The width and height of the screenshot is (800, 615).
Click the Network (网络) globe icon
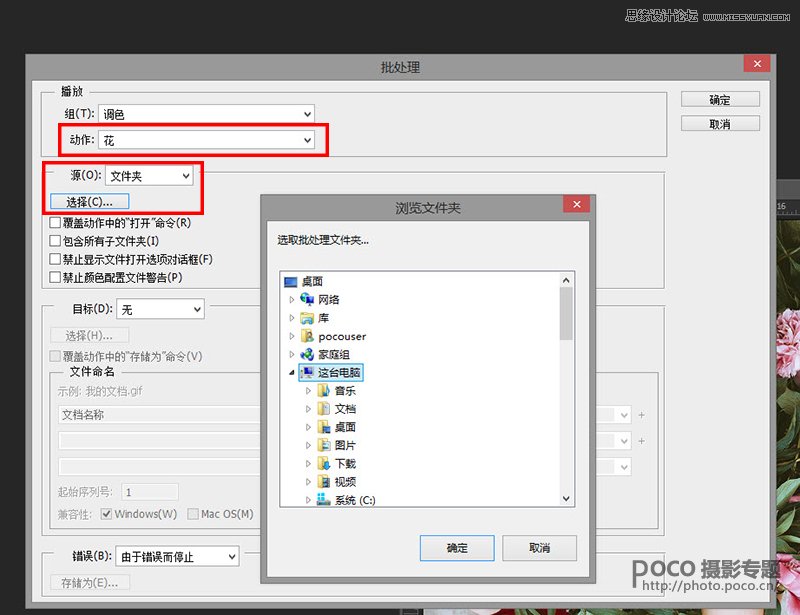(x=307, y=299)
